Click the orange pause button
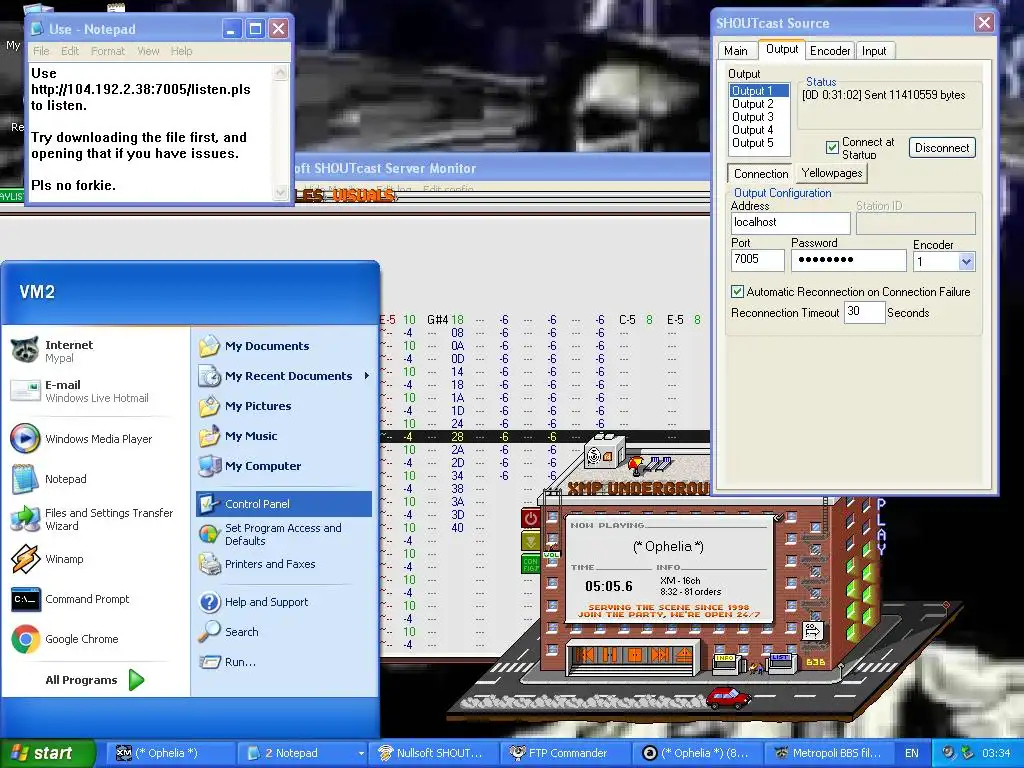The image size is (1024, 768). (610, 654)
